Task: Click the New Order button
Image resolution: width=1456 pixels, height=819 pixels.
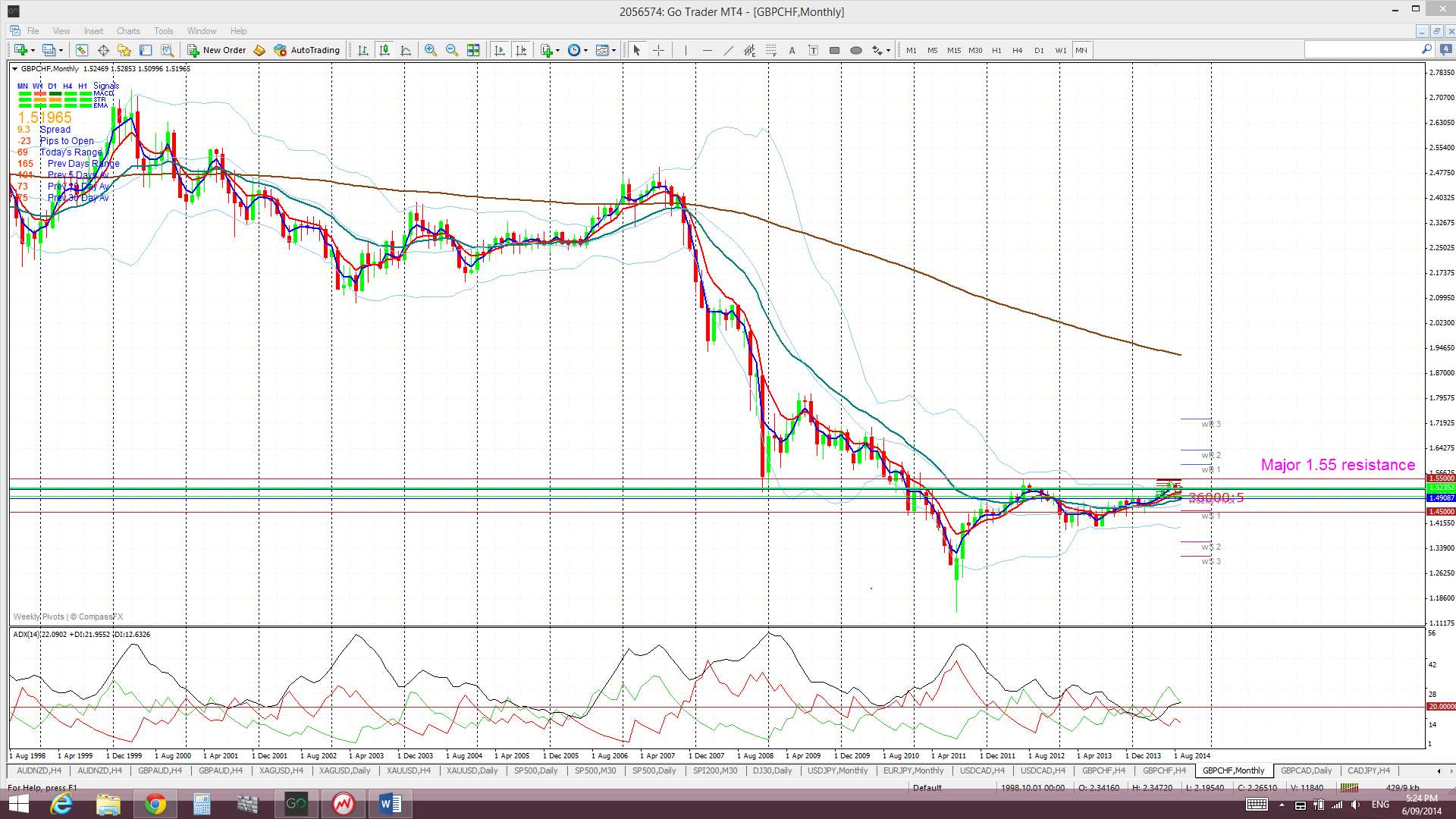Action: (x=217, y=50)
